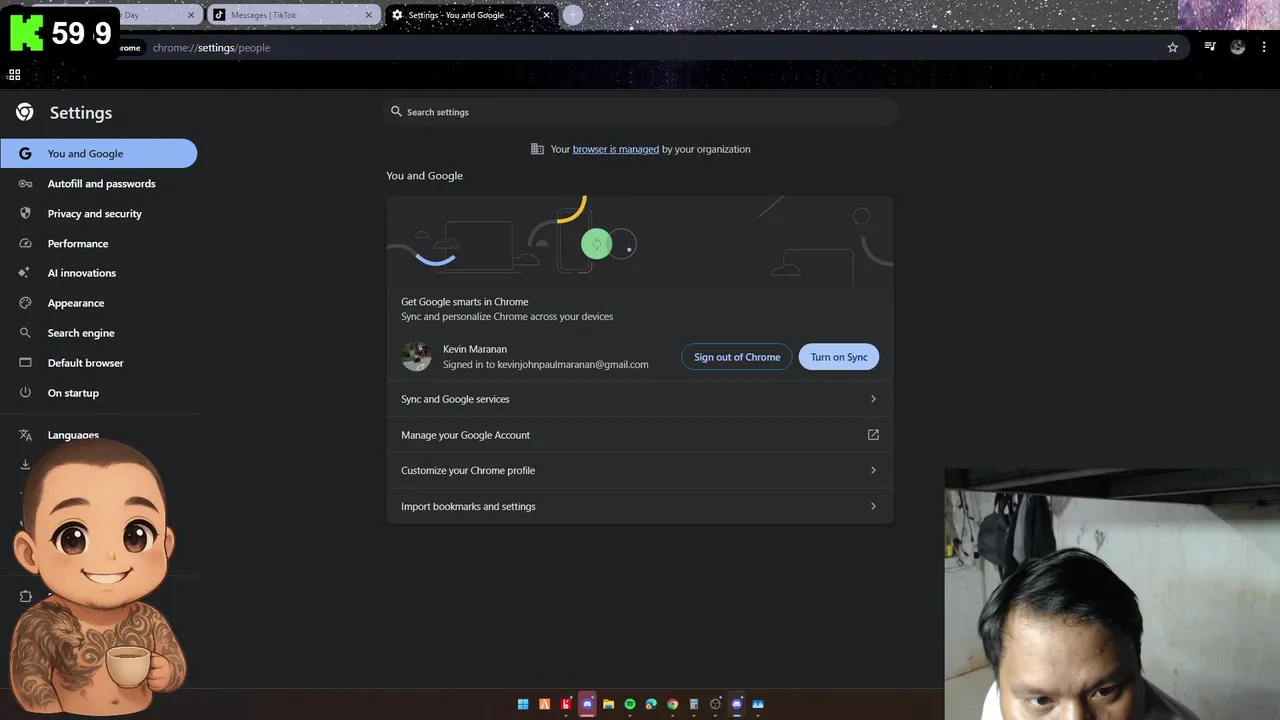This screenshot has width=1280, height=720.
Task: Click the Chrome icon in the taskbar
Action: [672, 704]
